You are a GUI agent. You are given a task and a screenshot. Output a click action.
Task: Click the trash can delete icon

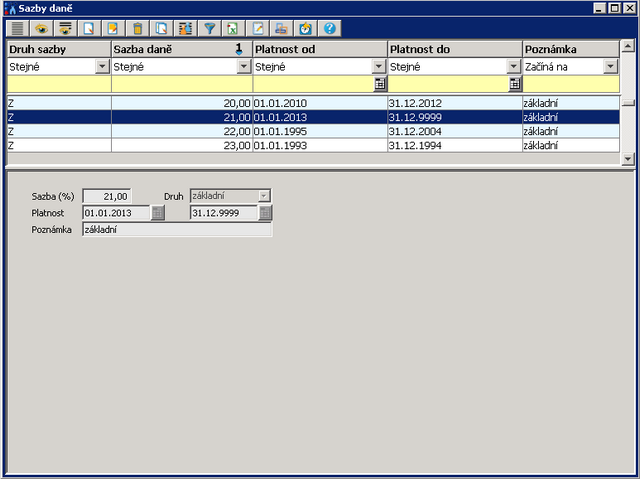click(138, 29)
